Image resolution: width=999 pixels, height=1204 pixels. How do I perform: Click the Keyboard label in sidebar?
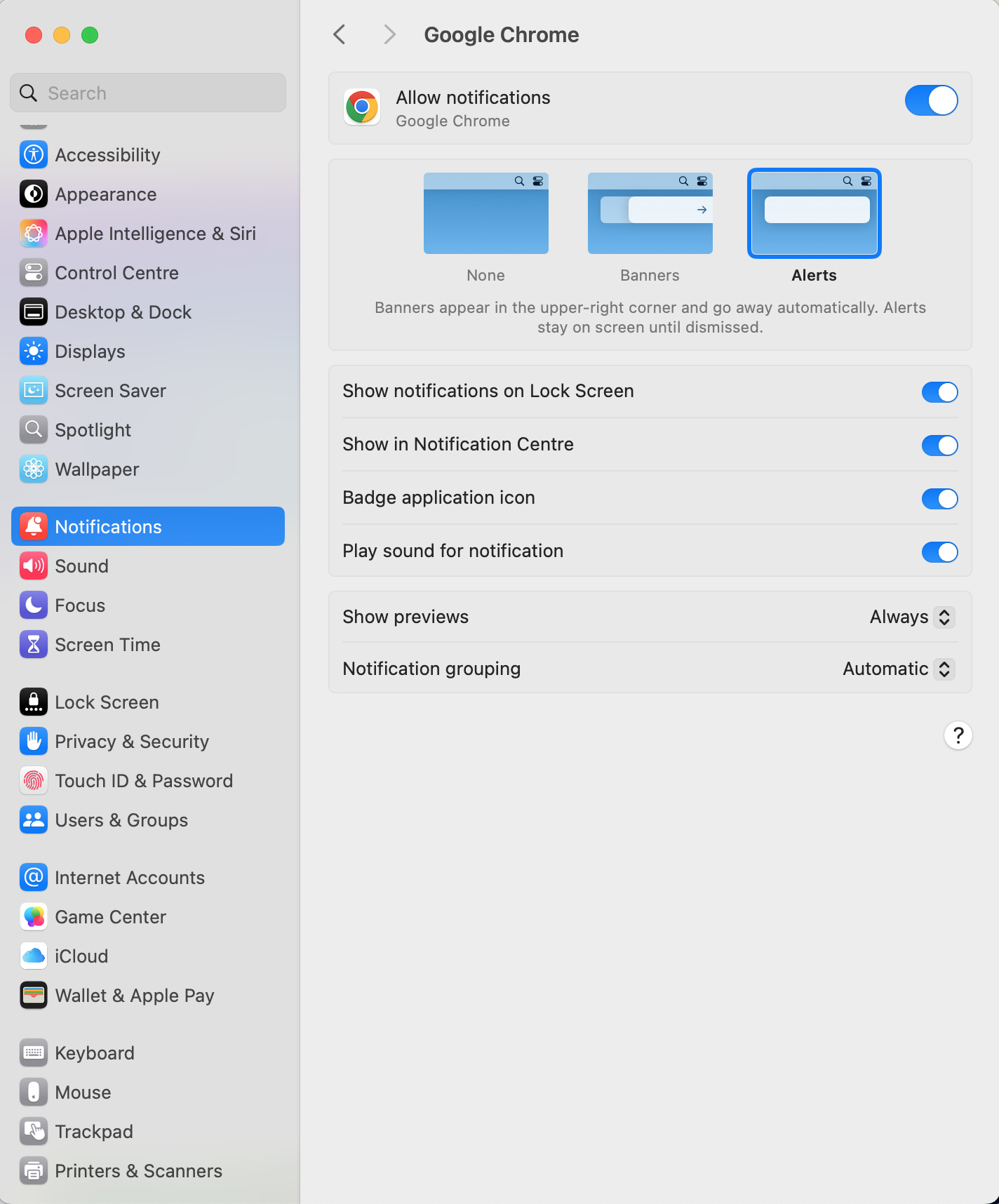point(95,1053)
